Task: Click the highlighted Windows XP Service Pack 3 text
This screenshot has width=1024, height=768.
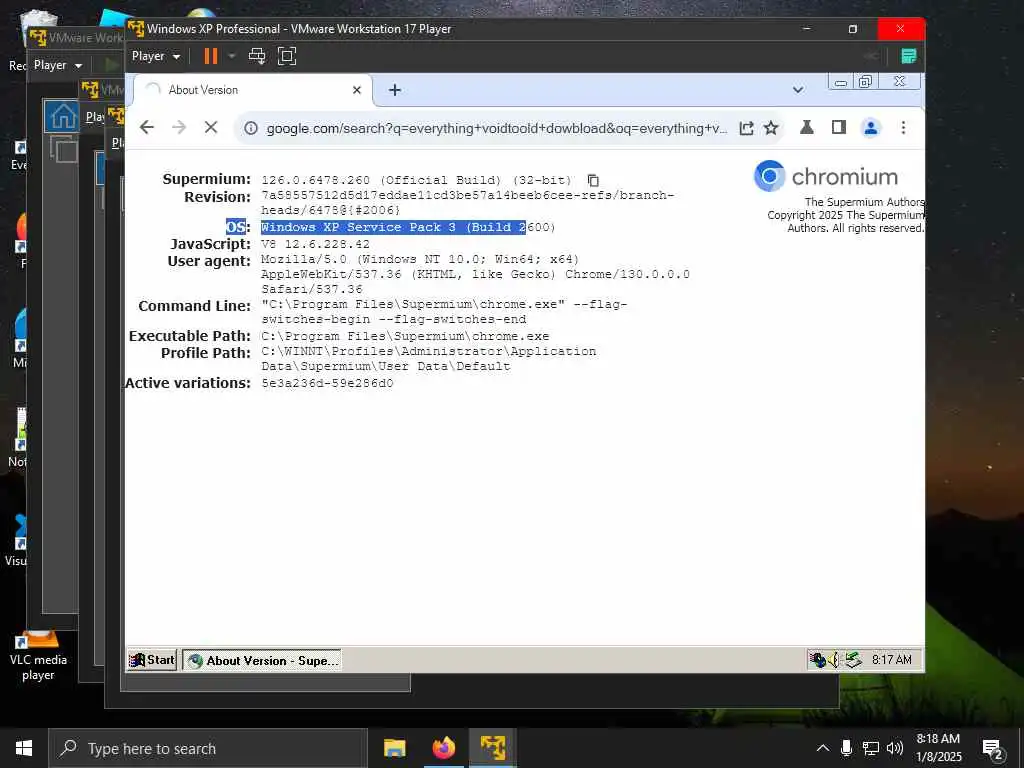Action: pos(393,227)
